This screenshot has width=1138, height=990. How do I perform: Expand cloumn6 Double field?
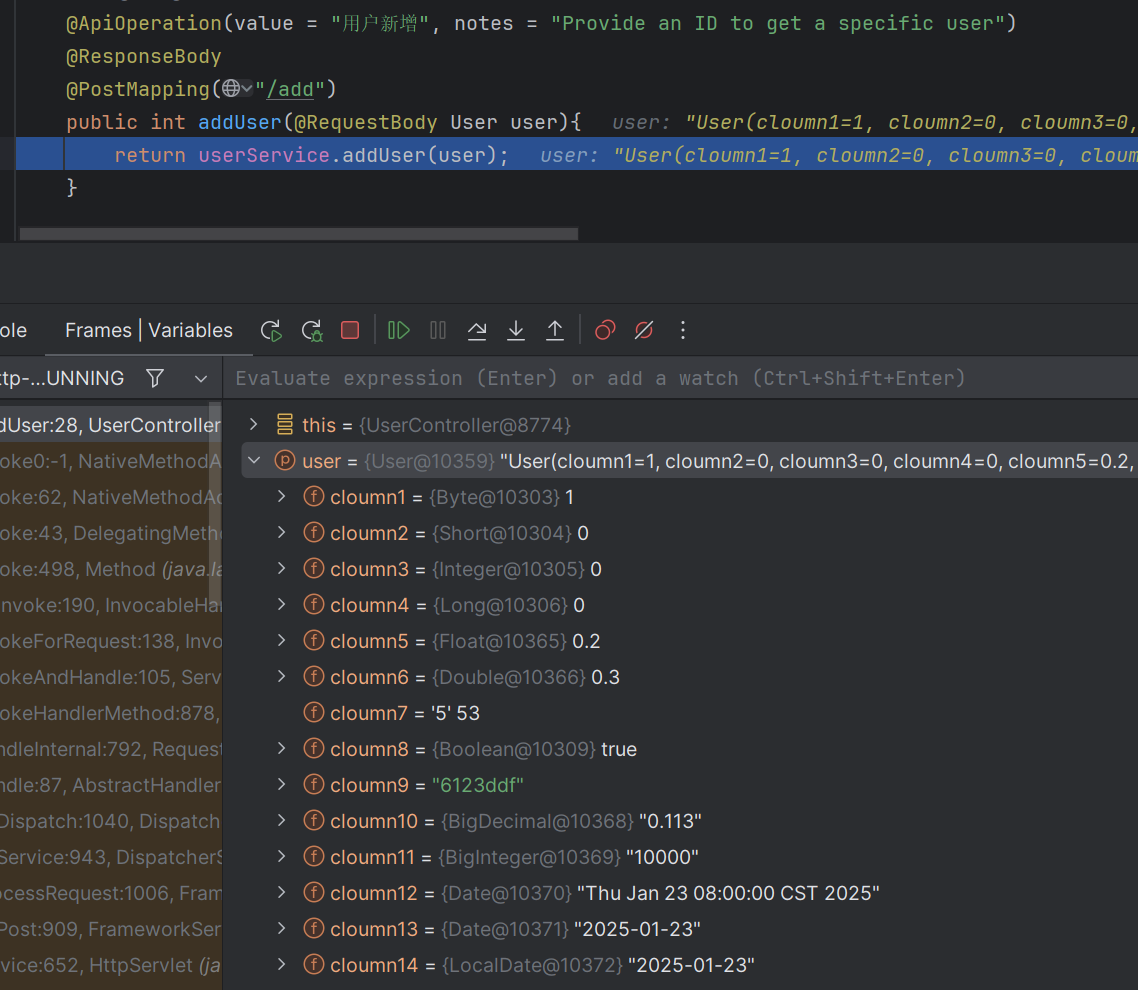[x=282, y=676]
